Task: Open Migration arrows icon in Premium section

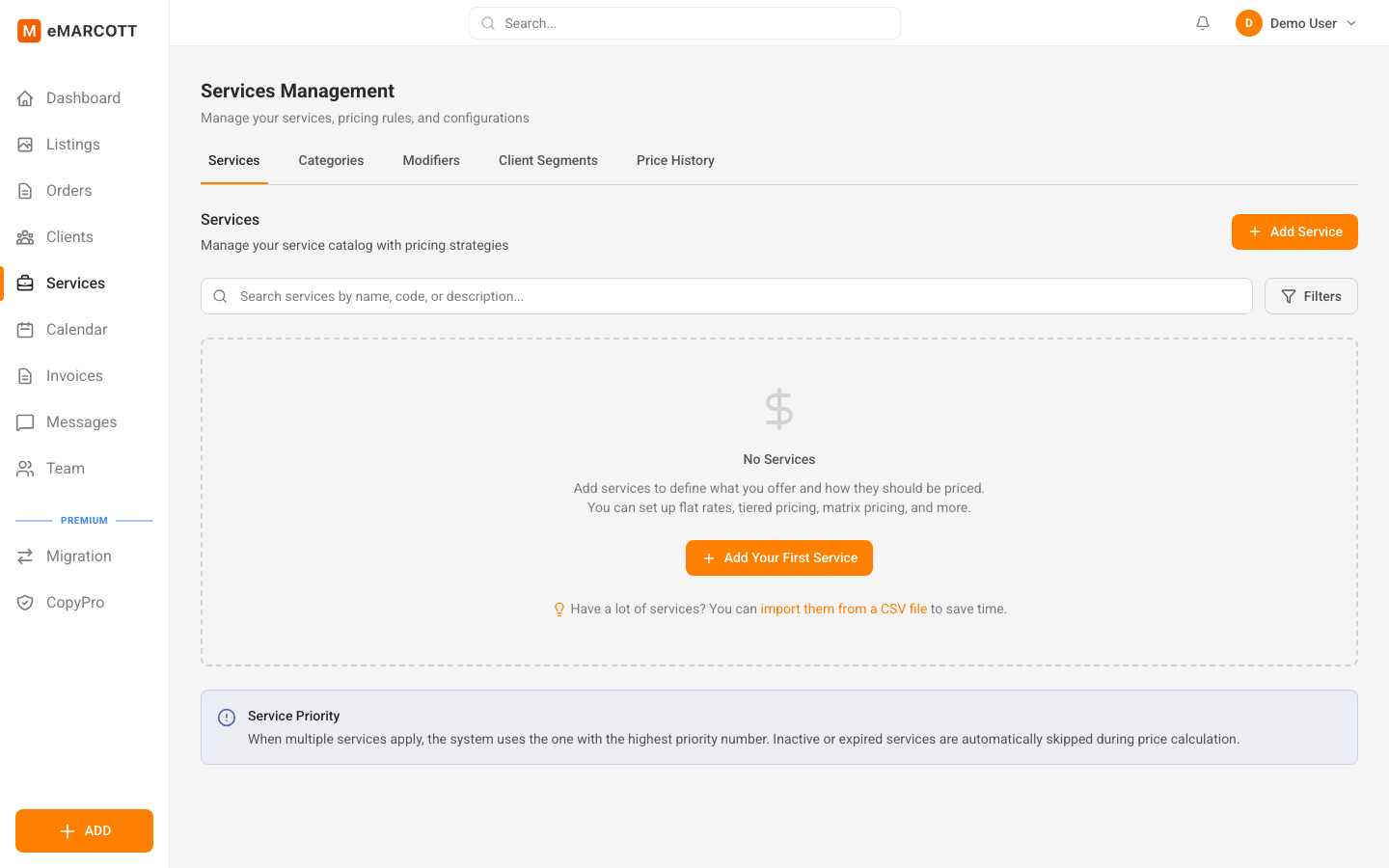Action: pyautogui.click(x=26, y=556)
